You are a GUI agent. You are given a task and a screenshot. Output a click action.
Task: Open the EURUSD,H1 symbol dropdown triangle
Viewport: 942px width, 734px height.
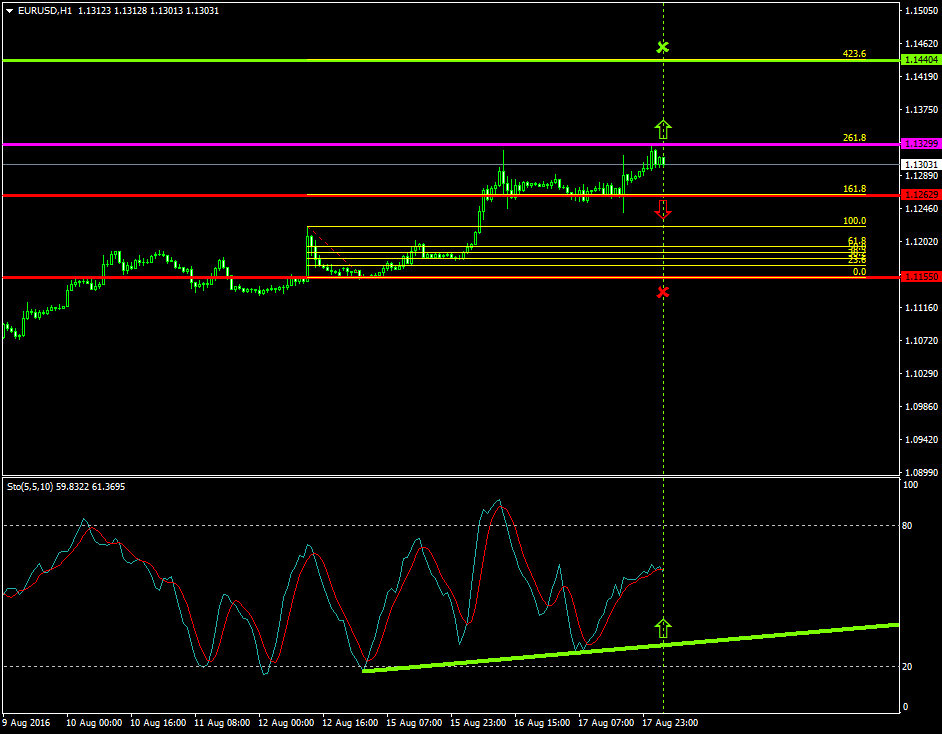coord(10,11)
